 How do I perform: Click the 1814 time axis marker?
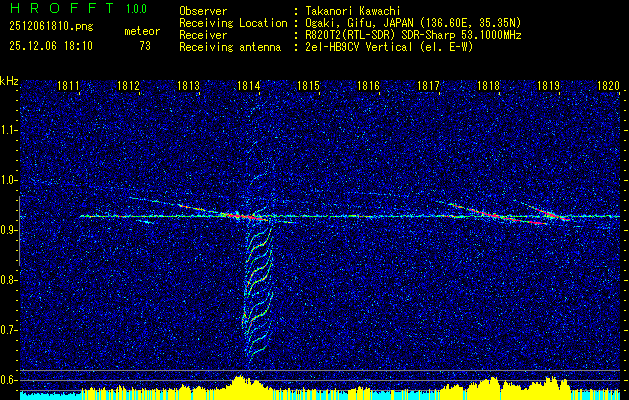(249, 87)
